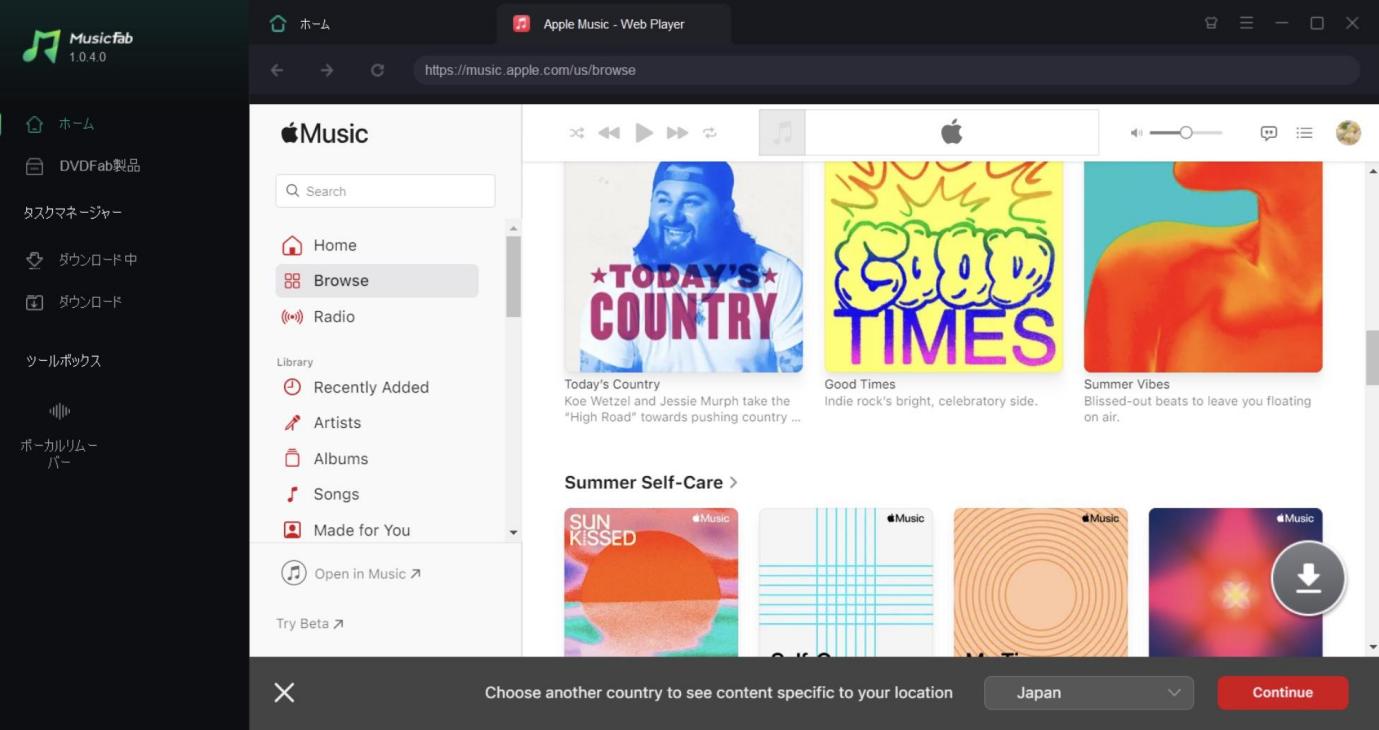Screen dimensions: 1379x730
Task: Launch the ボーカルリムーバー tool
Action: (x=59, y=437)
